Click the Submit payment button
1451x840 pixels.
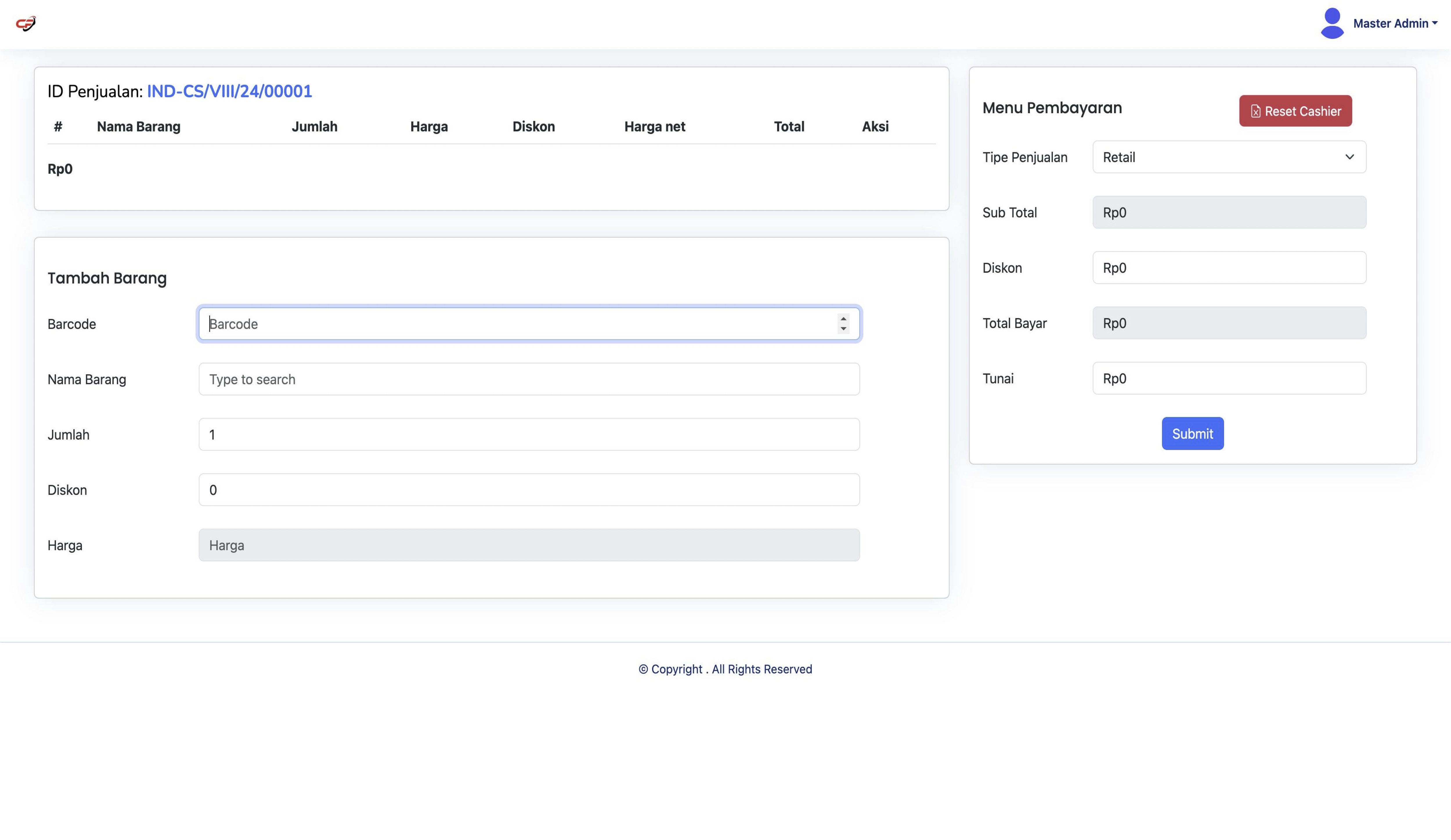1192,433
